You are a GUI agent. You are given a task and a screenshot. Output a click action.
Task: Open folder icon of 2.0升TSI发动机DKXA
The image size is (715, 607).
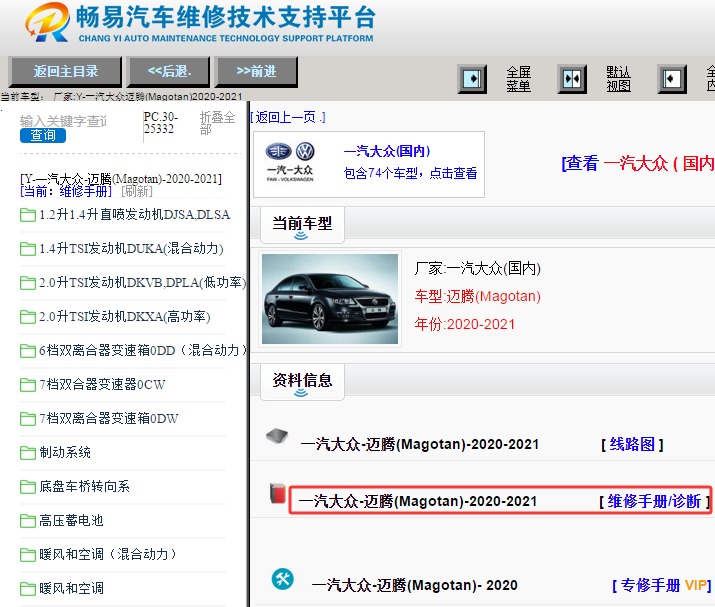[28, 316]
